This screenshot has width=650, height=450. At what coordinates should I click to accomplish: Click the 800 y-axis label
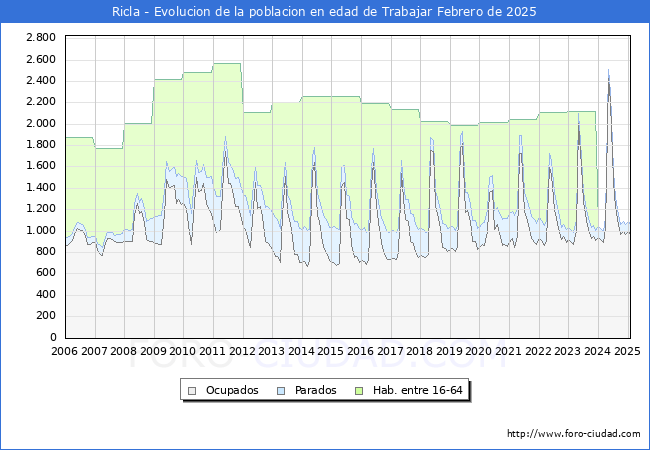[x=45, y=252]
